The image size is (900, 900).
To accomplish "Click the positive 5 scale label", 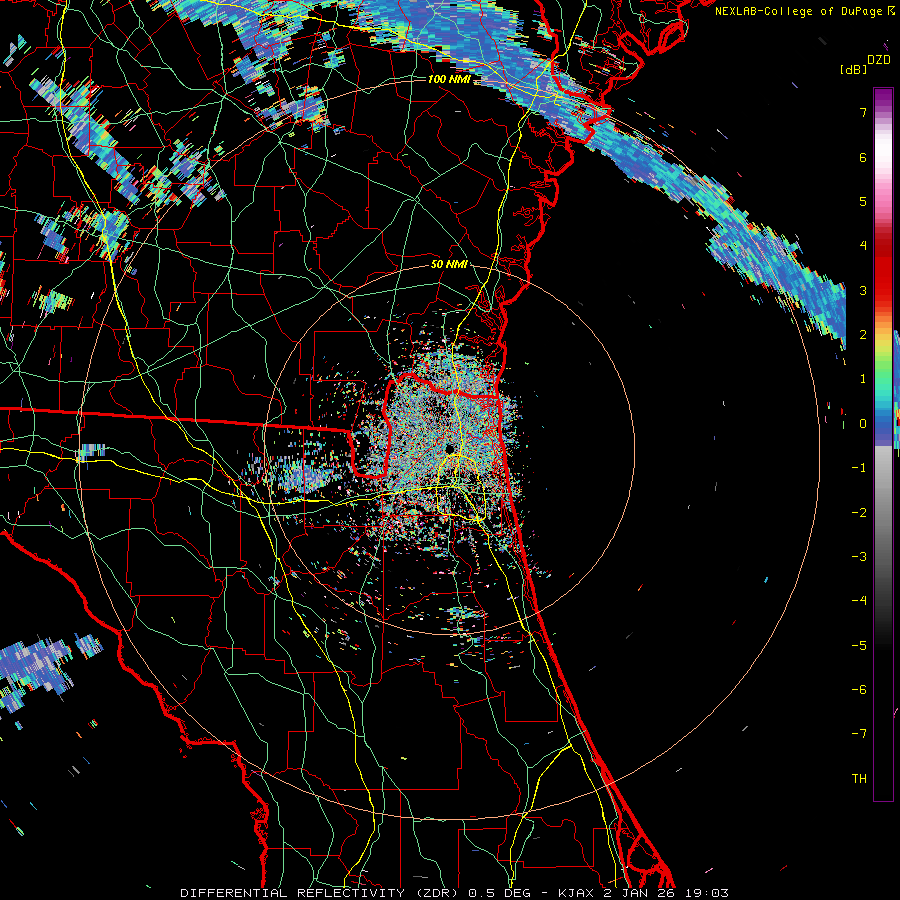I will 863,201.
